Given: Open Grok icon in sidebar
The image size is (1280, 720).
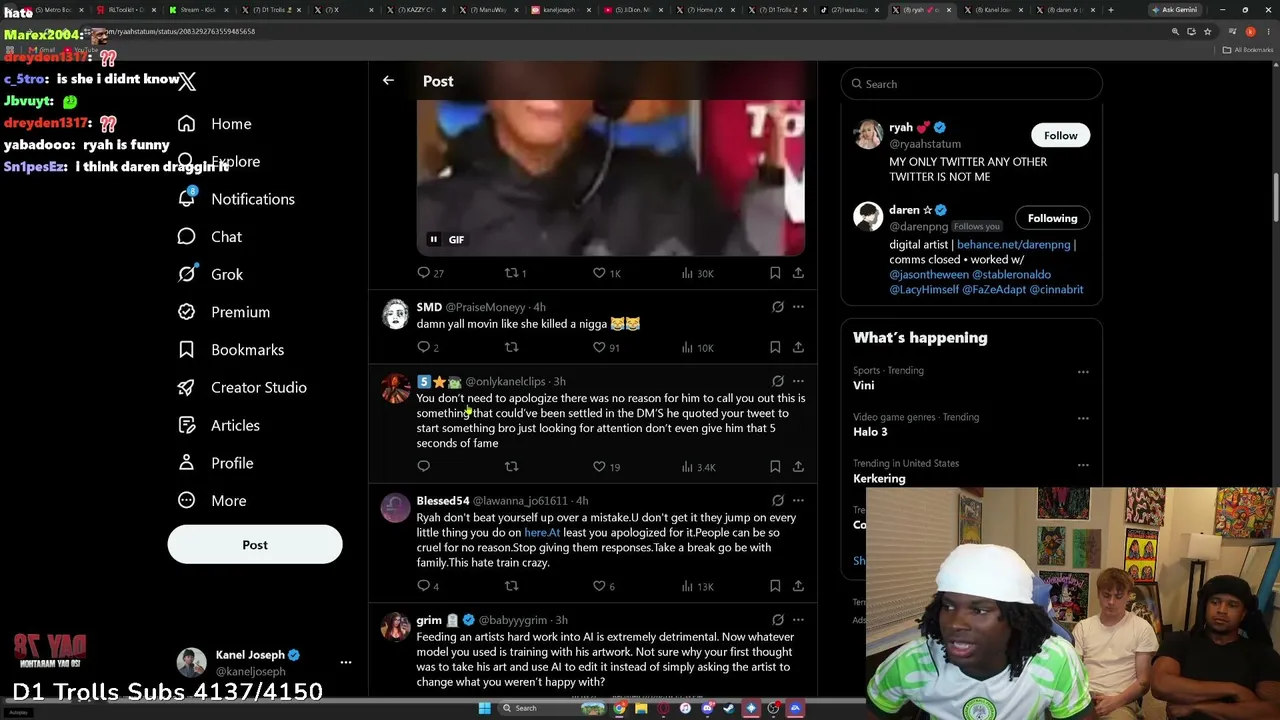Looking at the screenshot, I should pyautogui.click(x=186, y=274).
